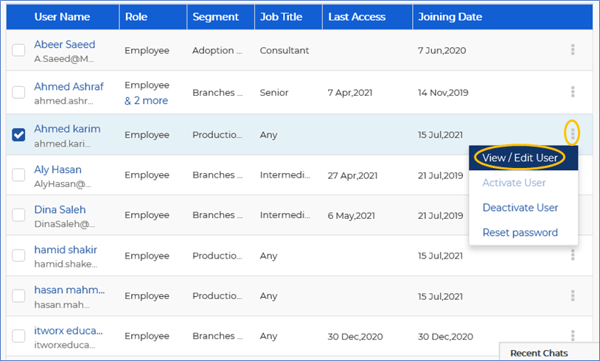Sort by the Last Access column header
This screenshot has width=600, height=361.
[357, 17]
